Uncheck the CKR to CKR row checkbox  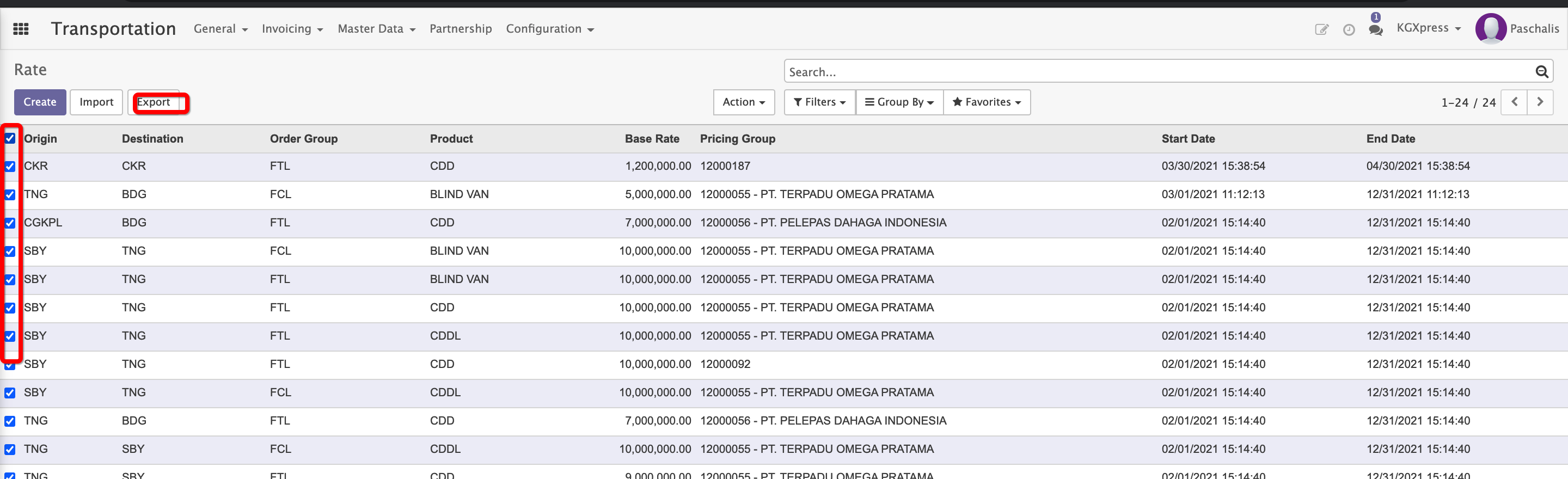[x=10, y=166]
